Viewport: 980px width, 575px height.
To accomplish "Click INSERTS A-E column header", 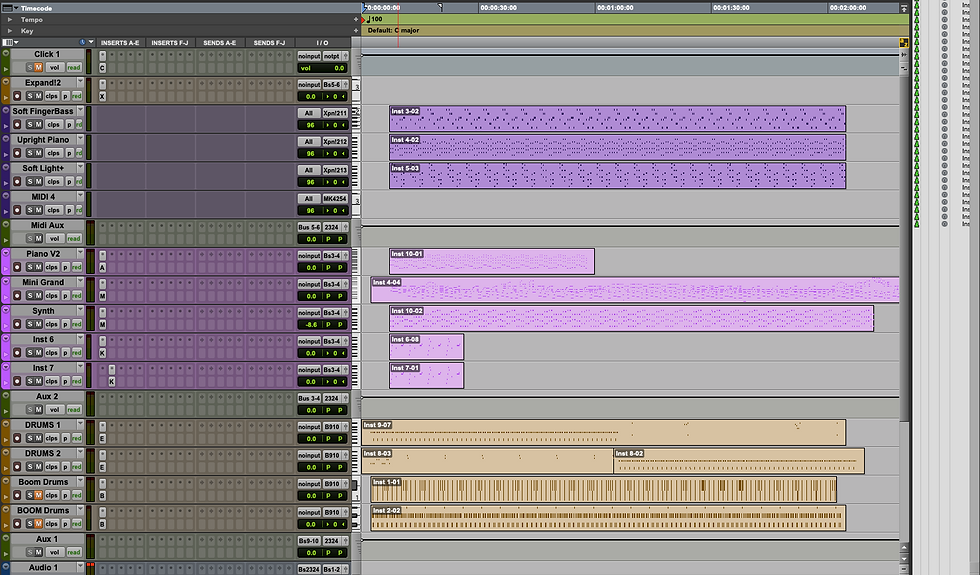I will click(120, 43).
